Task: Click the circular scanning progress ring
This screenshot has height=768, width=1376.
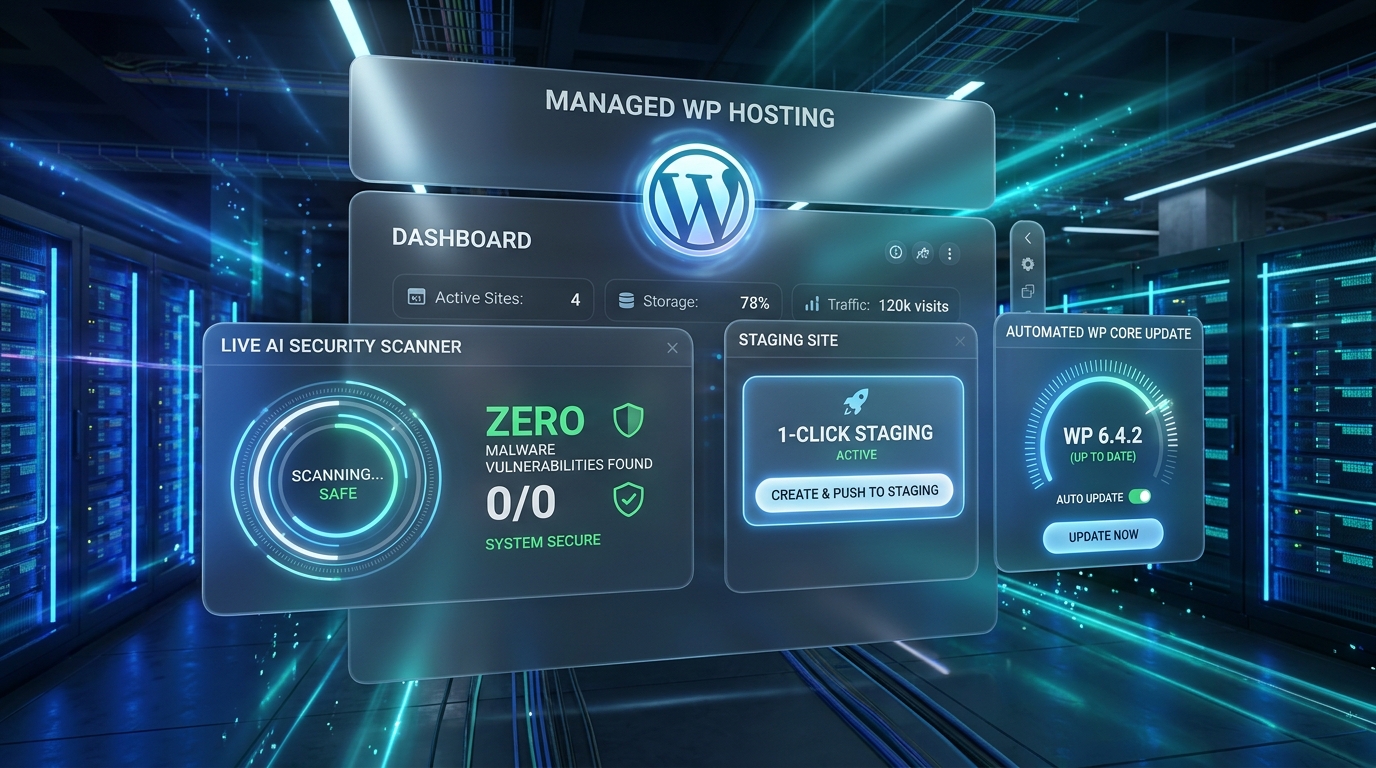Action: pyautogui.click(x=336, y=481)
